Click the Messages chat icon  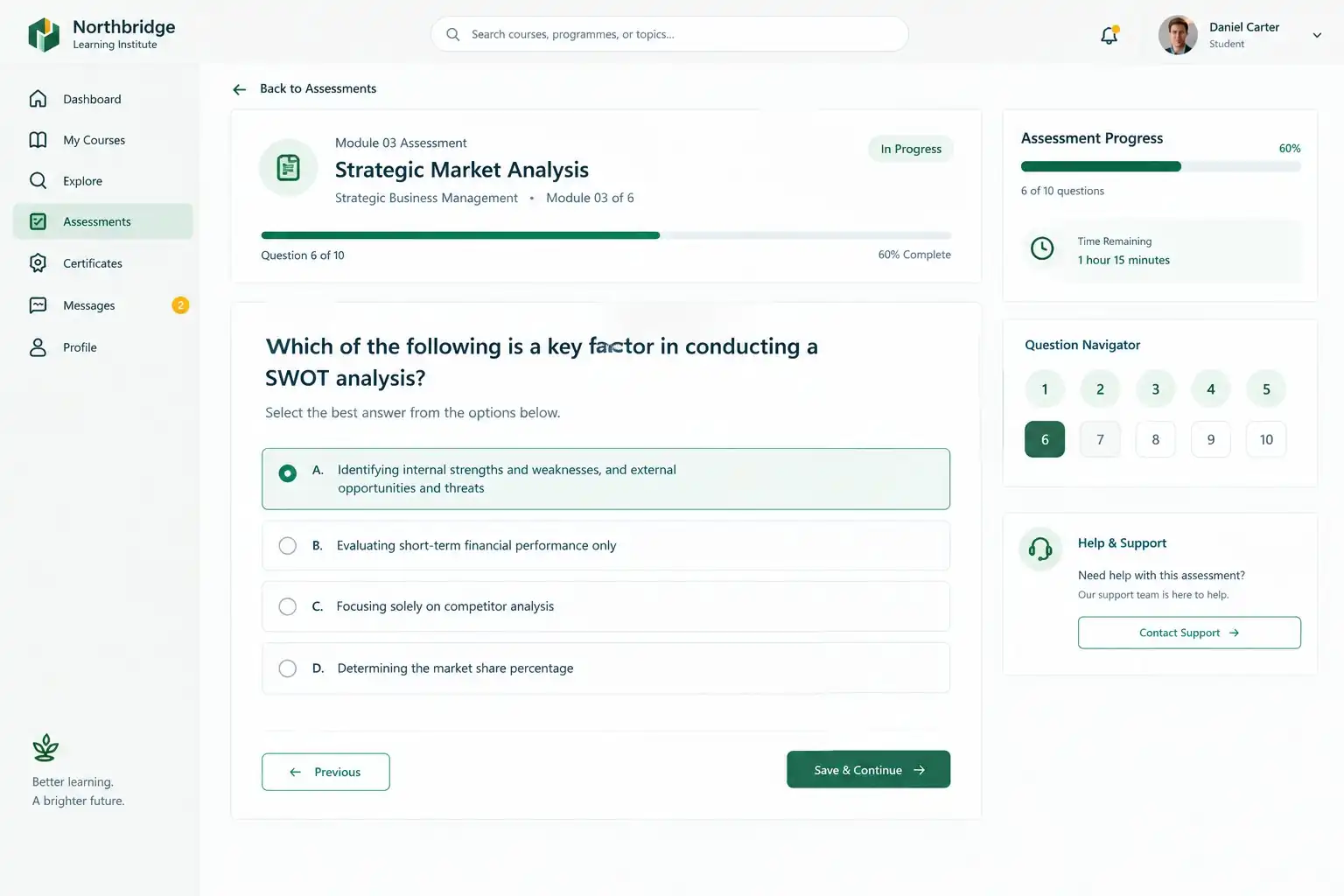pos(38,305)
